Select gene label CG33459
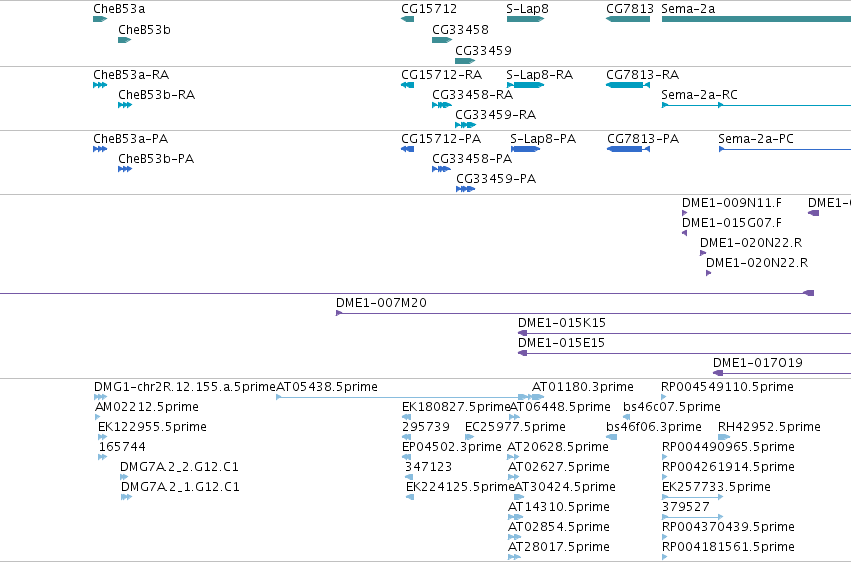The width and height of the screenshot is (851, 562). point(483,51)
